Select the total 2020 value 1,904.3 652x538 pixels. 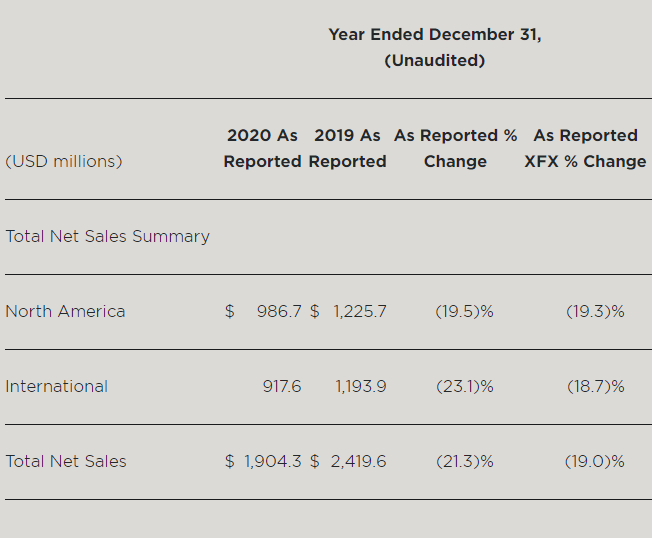click(x=272, y=461)
